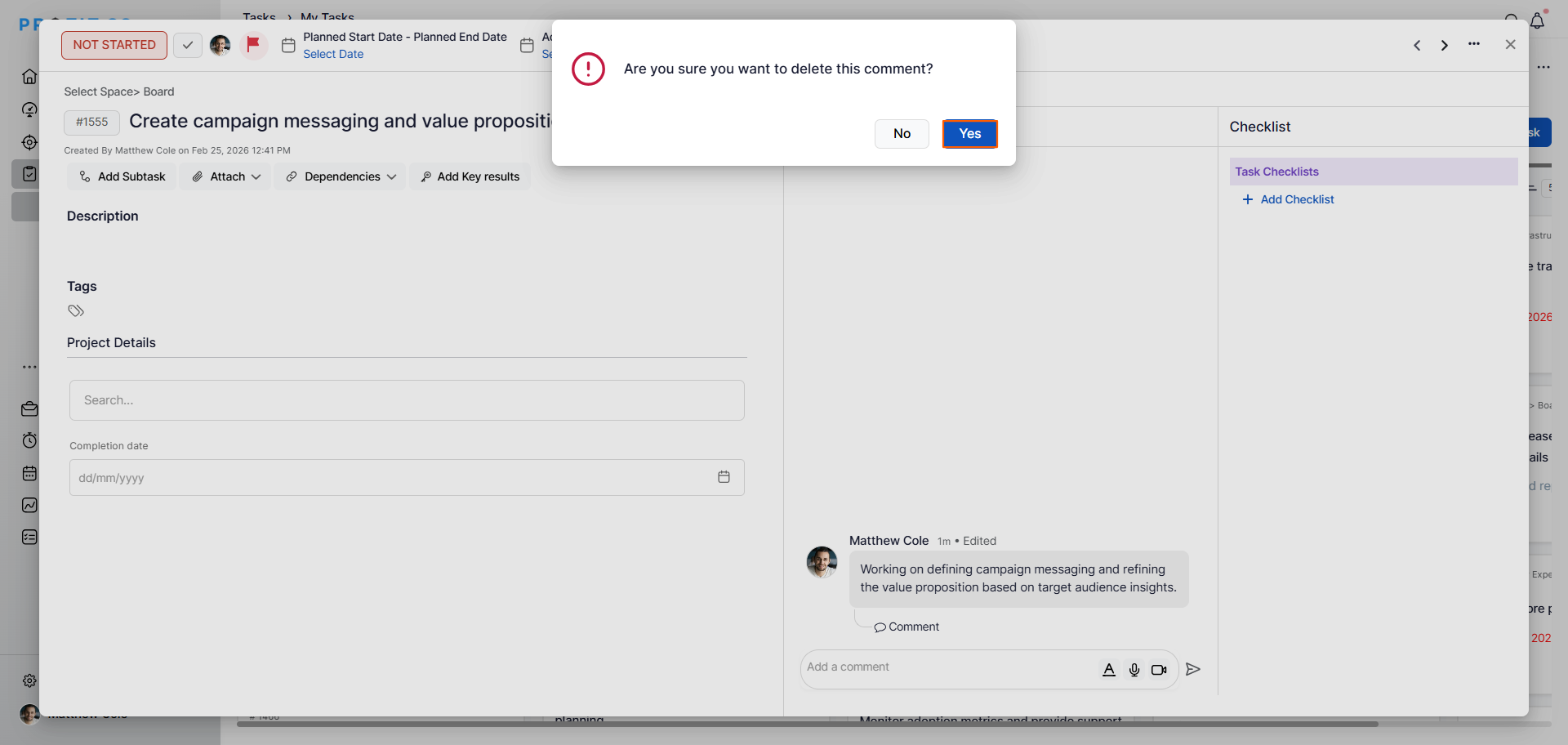
Task: Open the Home icon in sidebar
Action: click(29, 77)
